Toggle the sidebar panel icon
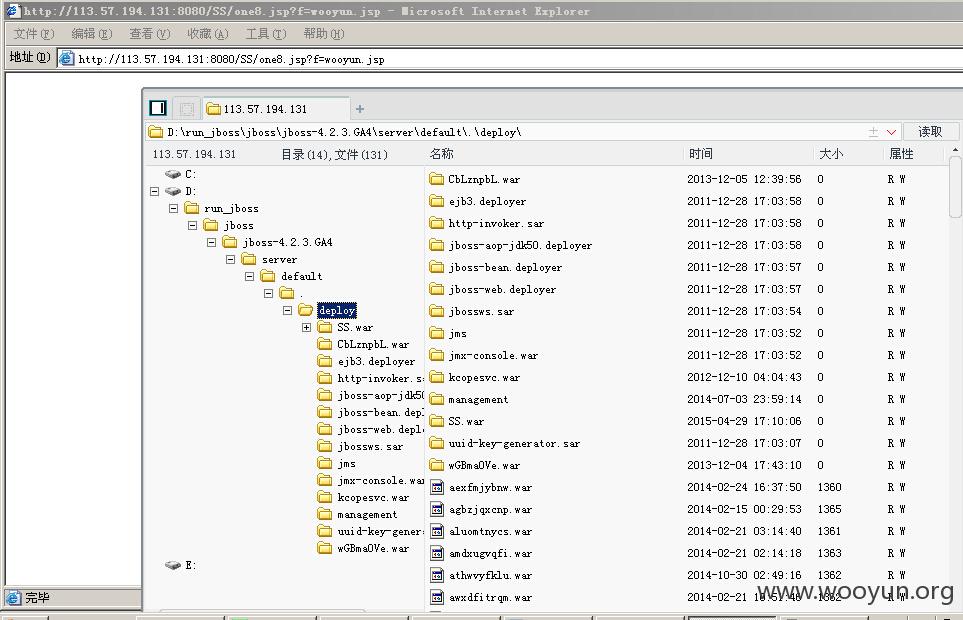963x620 pixels. [x=158, y=108]
